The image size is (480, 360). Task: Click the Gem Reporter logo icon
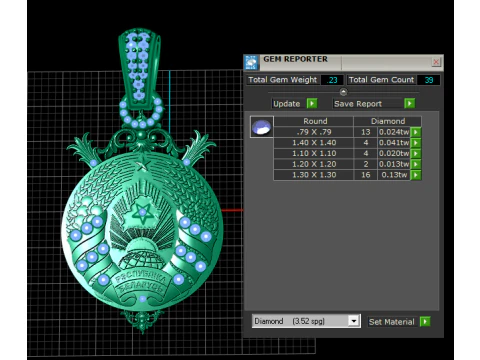click(x=251, y=62)
